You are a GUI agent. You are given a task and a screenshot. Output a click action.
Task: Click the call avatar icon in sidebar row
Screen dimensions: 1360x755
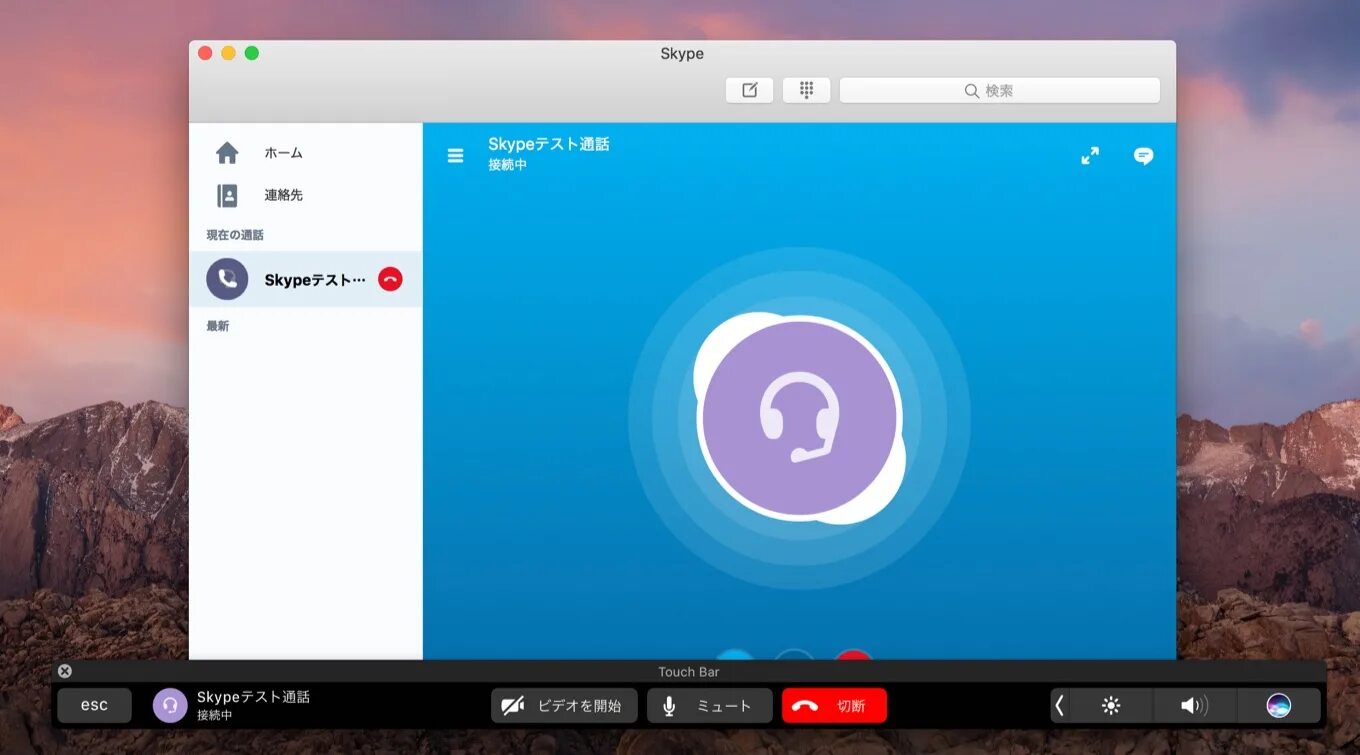(227, 279)
